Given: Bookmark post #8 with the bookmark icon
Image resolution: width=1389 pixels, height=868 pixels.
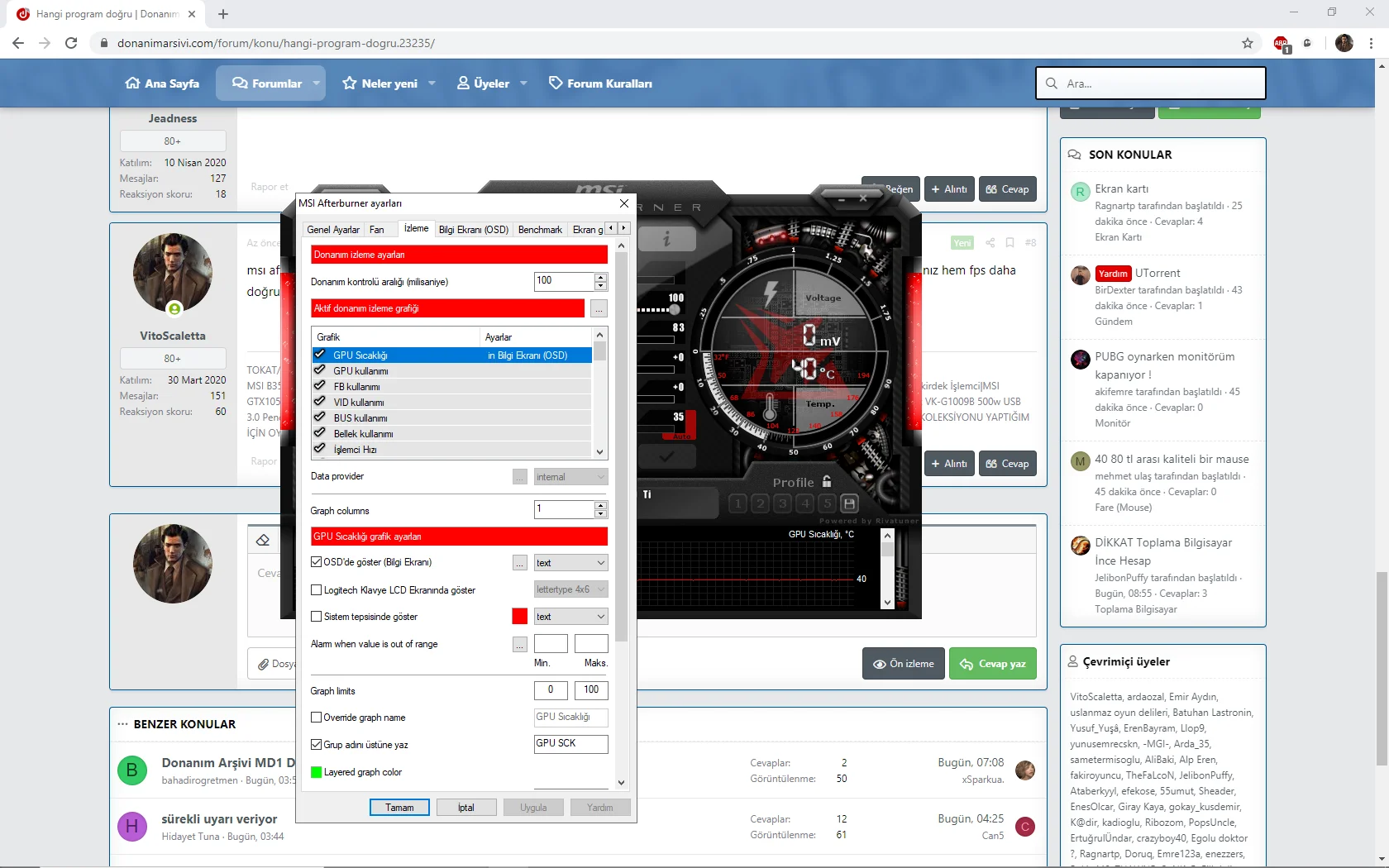Looking at the screenshot, I should (x=1010, y=243).
